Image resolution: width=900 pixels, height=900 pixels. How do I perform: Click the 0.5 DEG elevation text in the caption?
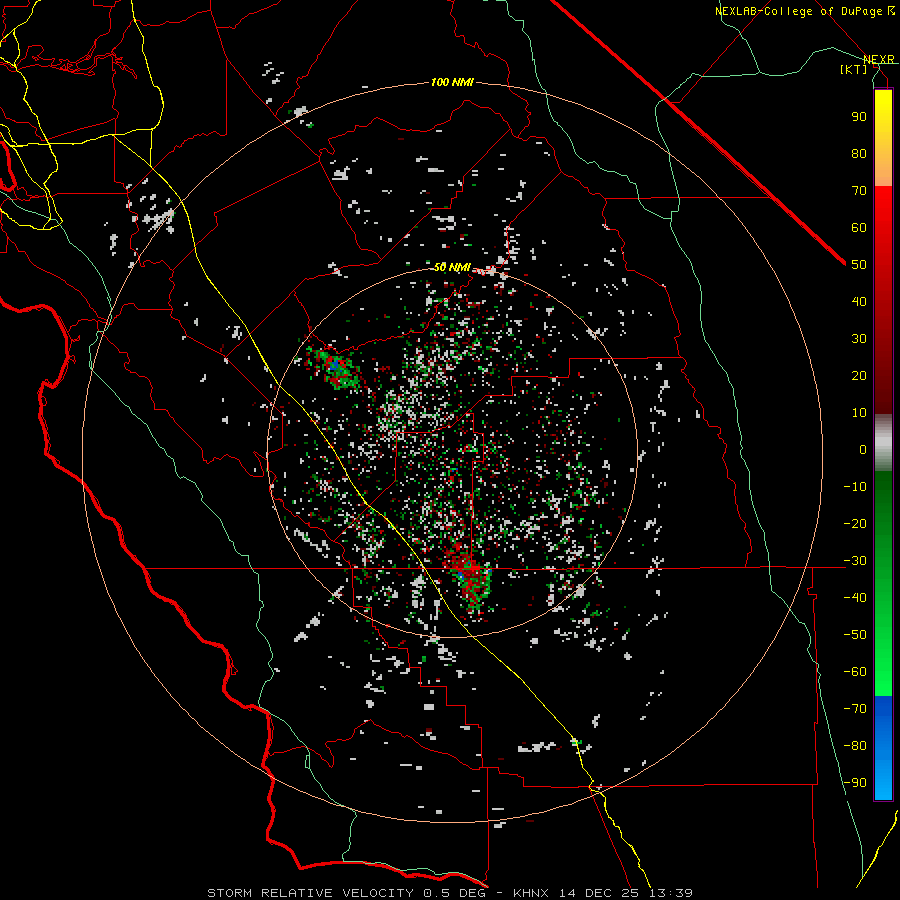[454, 893]
